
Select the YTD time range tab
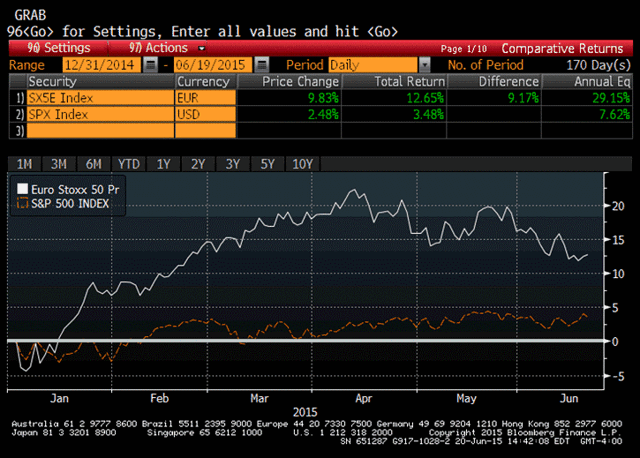coord(129,164)
